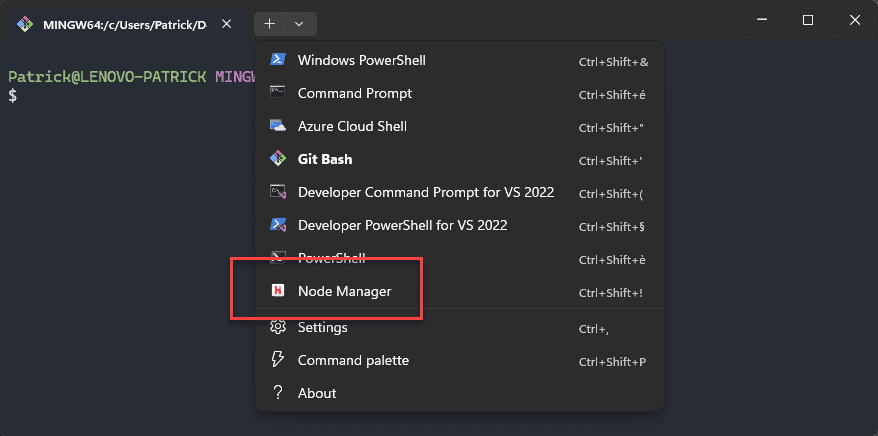The image size is (878, 436).
Task: Launch Windows PowerShell from the menu
Action: point(459,60)
